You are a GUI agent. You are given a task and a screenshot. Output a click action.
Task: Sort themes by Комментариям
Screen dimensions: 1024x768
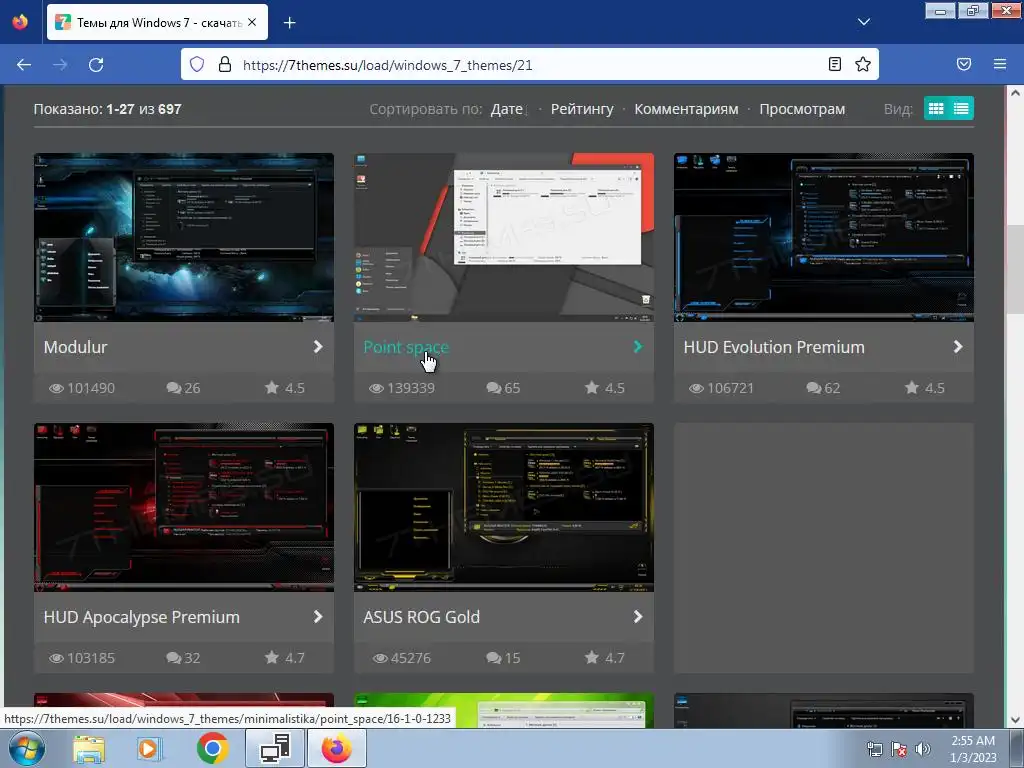click(x=686, y=109)
